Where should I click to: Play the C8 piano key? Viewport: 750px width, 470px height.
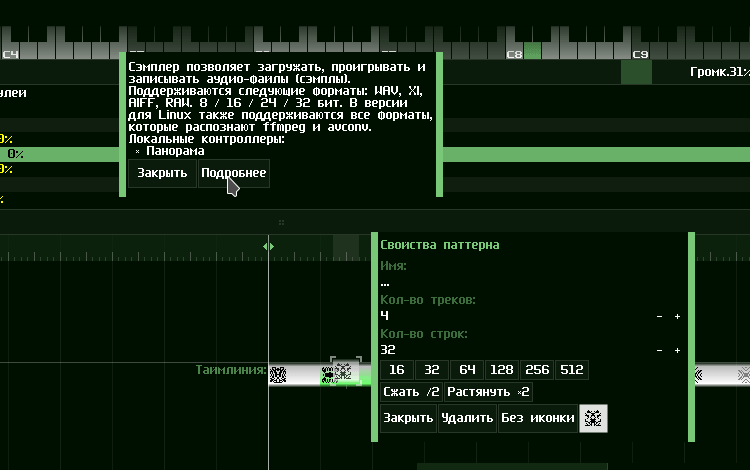(514, 51)
